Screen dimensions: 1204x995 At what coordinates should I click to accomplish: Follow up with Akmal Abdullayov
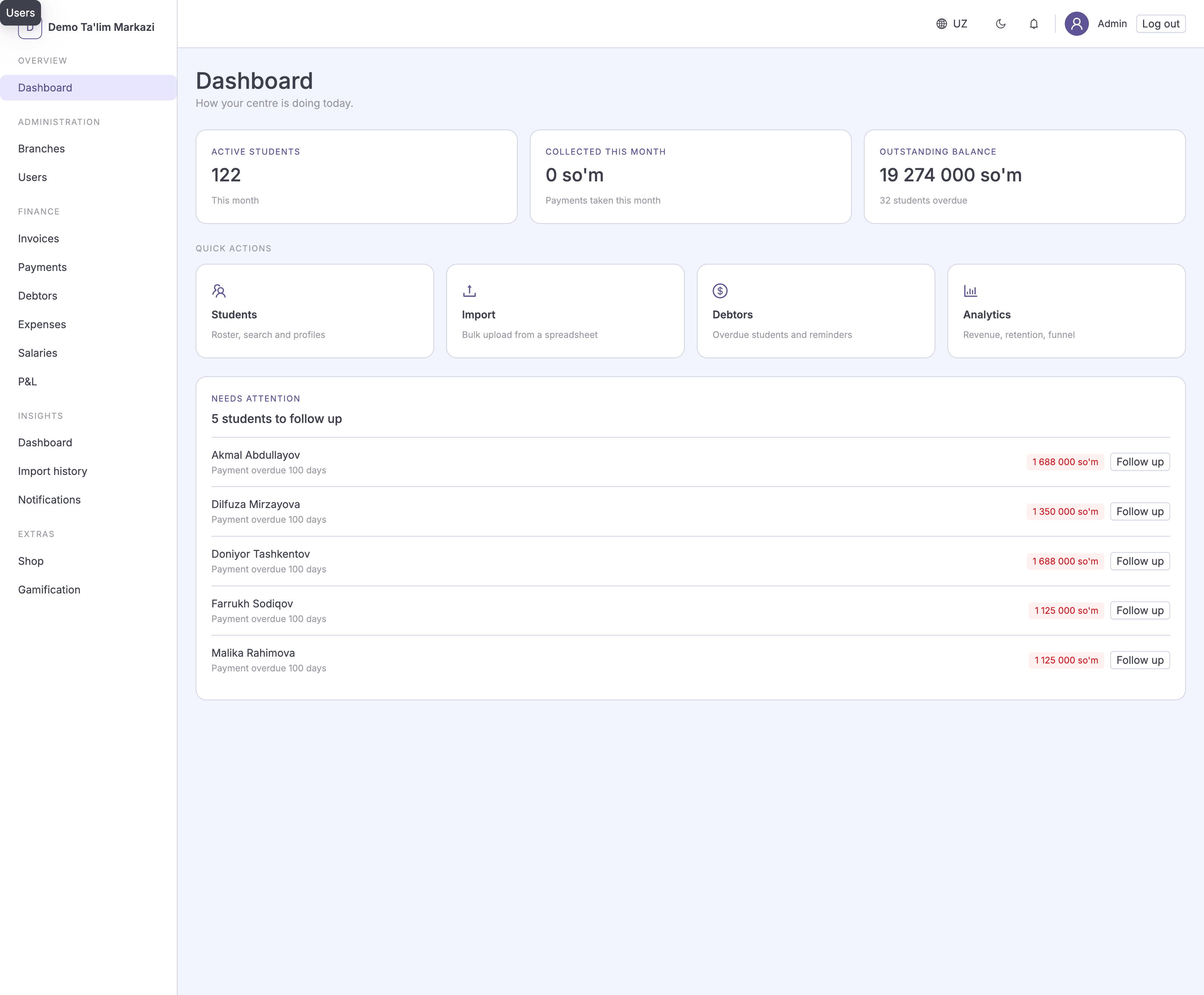click(1140, 462)
